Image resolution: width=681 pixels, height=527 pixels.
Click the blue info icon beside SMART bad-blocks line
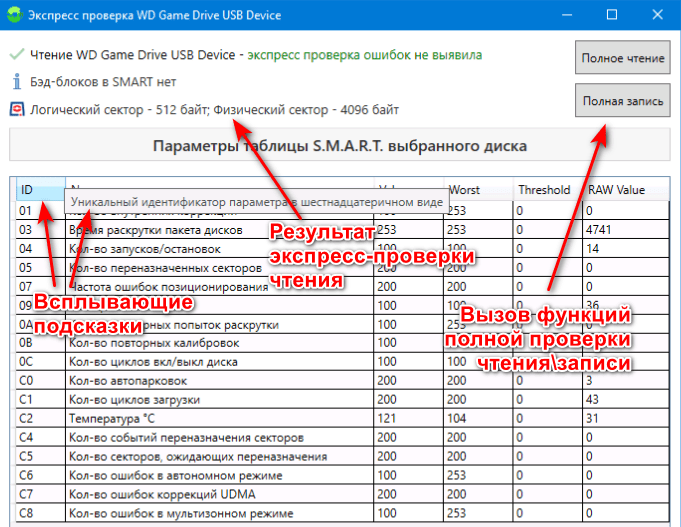point(17,82)
